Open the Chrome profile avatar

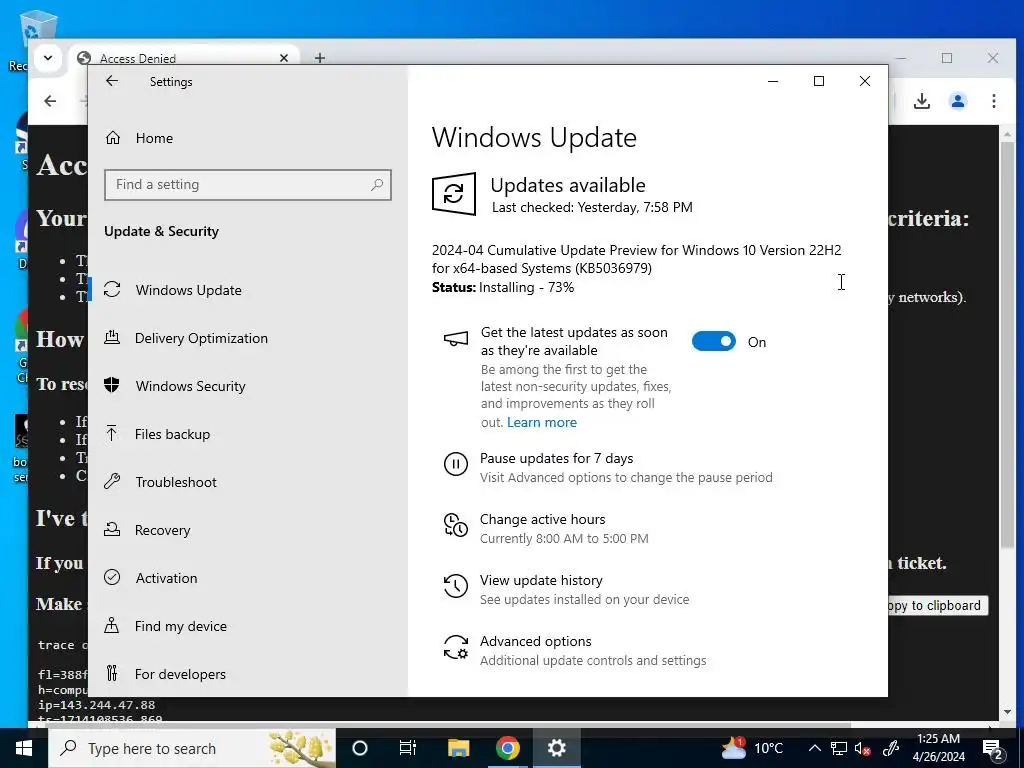point(958,101)
